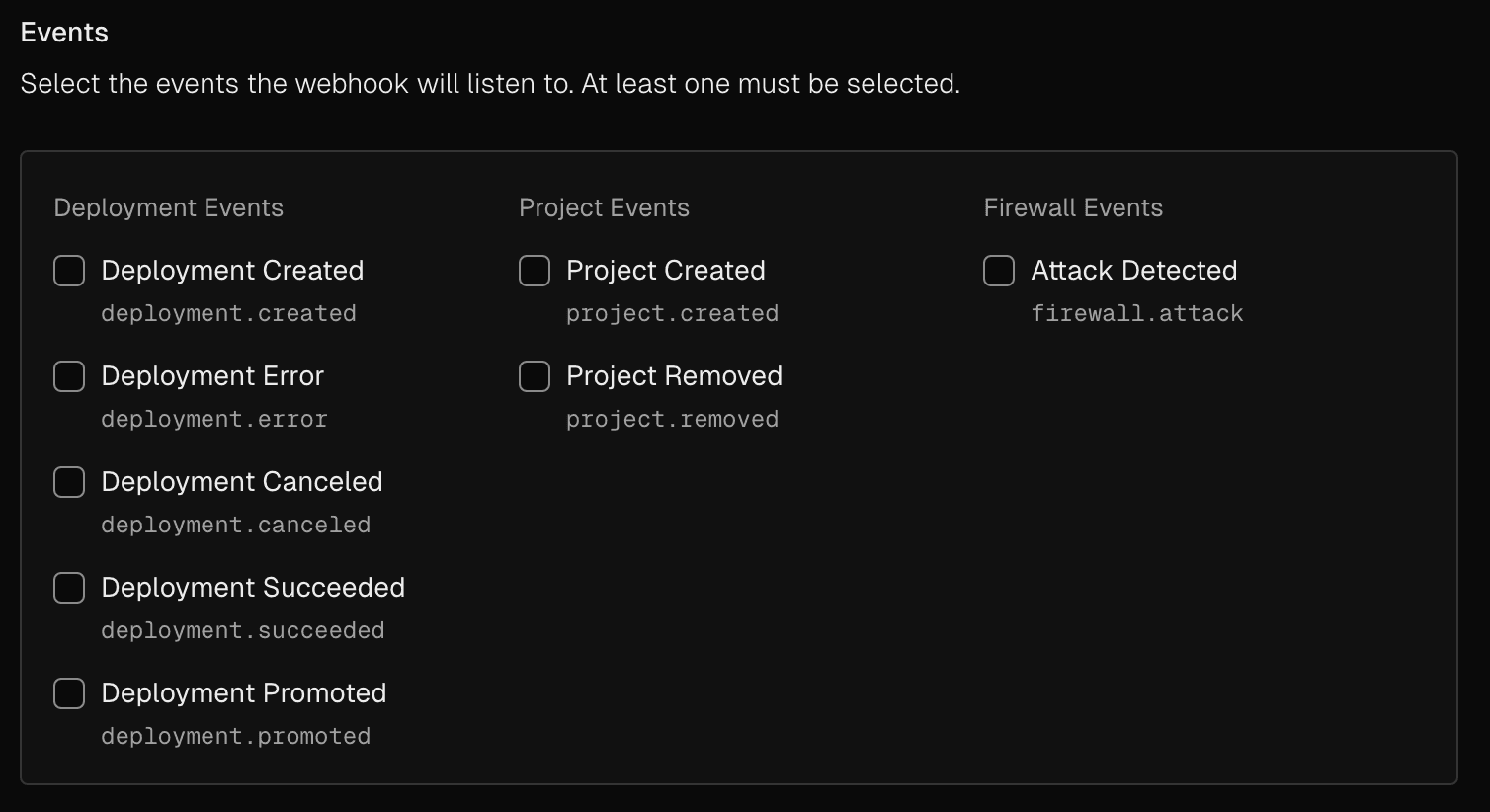1490x812 pixels.
Task: Click the Events title heading
Action: point(63,32)
